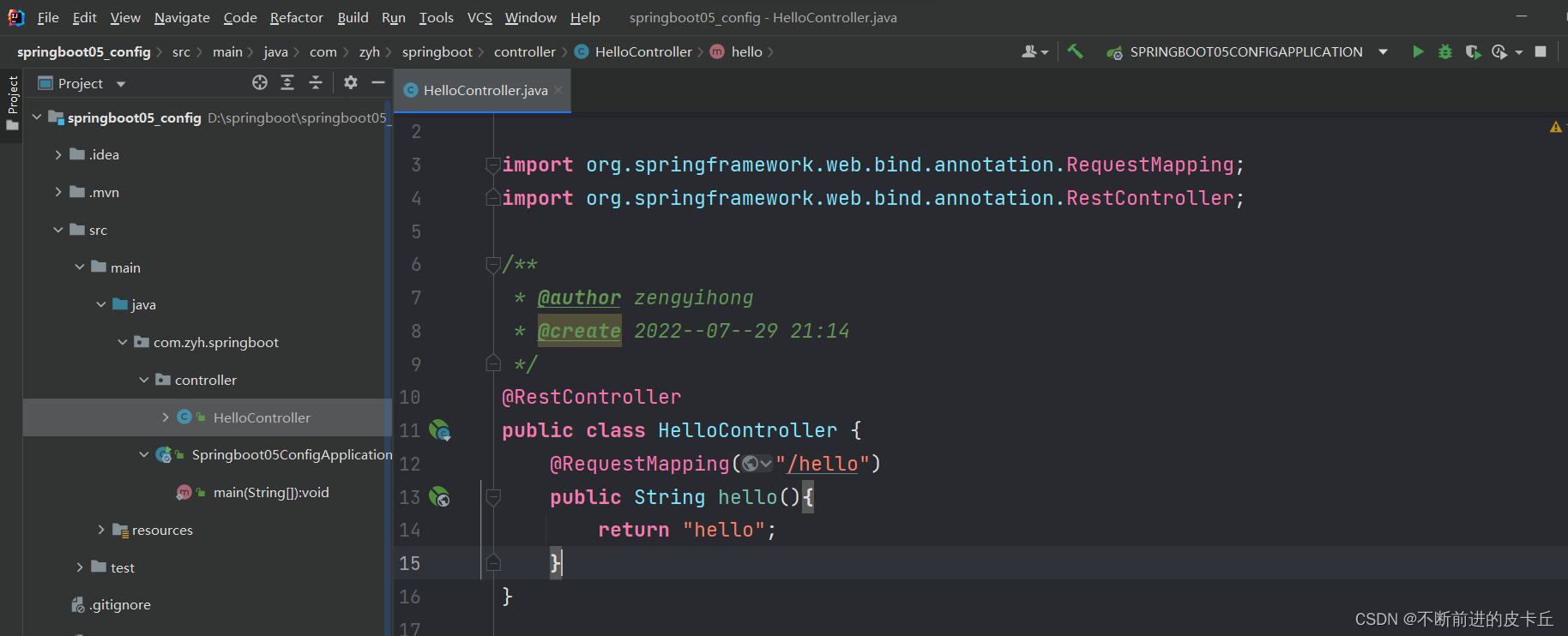Collapse the main folder
The image size is (1568, 636).
pyautogui.click(x=80, y=267)
